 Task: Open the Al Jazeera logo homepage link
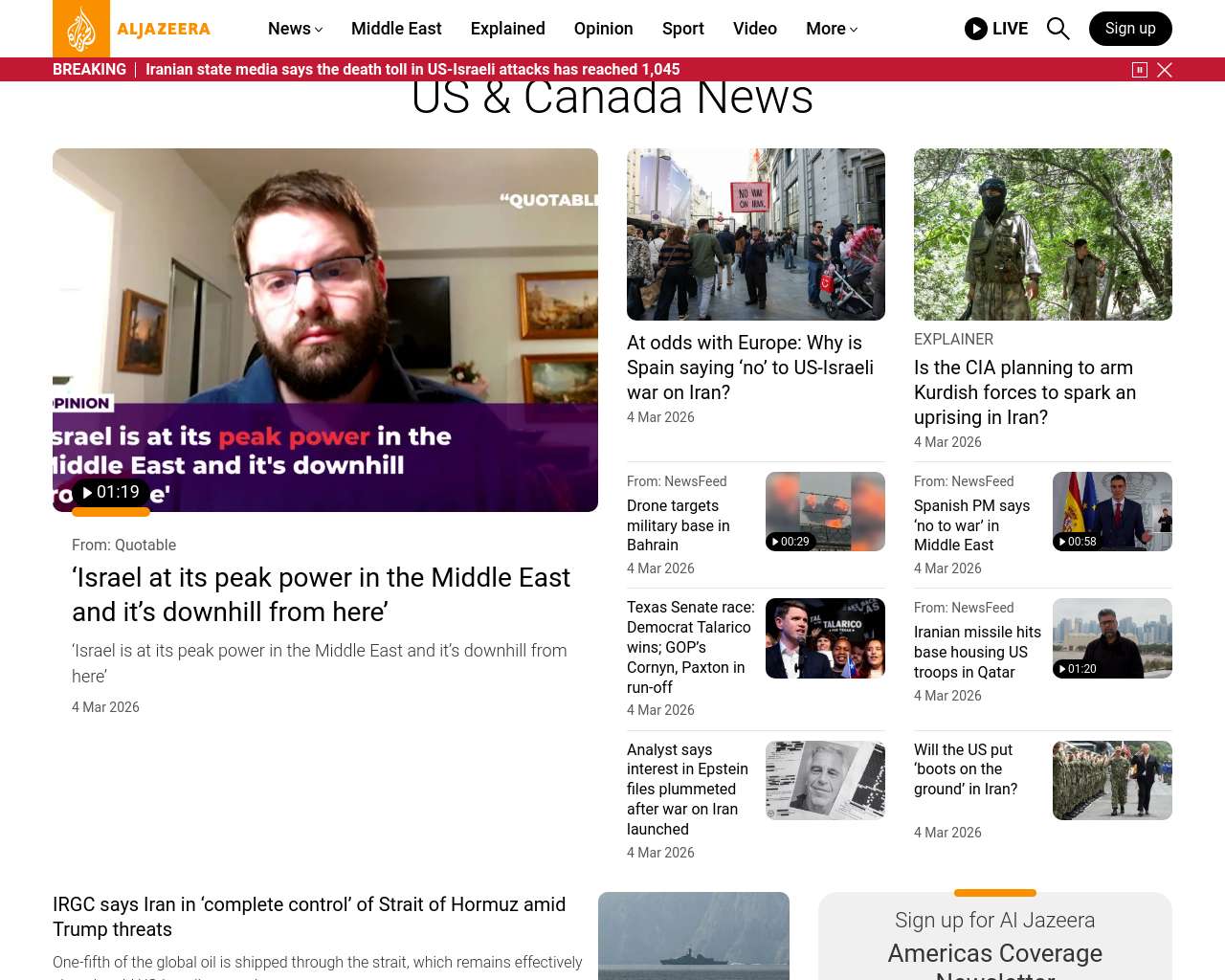click(132, 29)
